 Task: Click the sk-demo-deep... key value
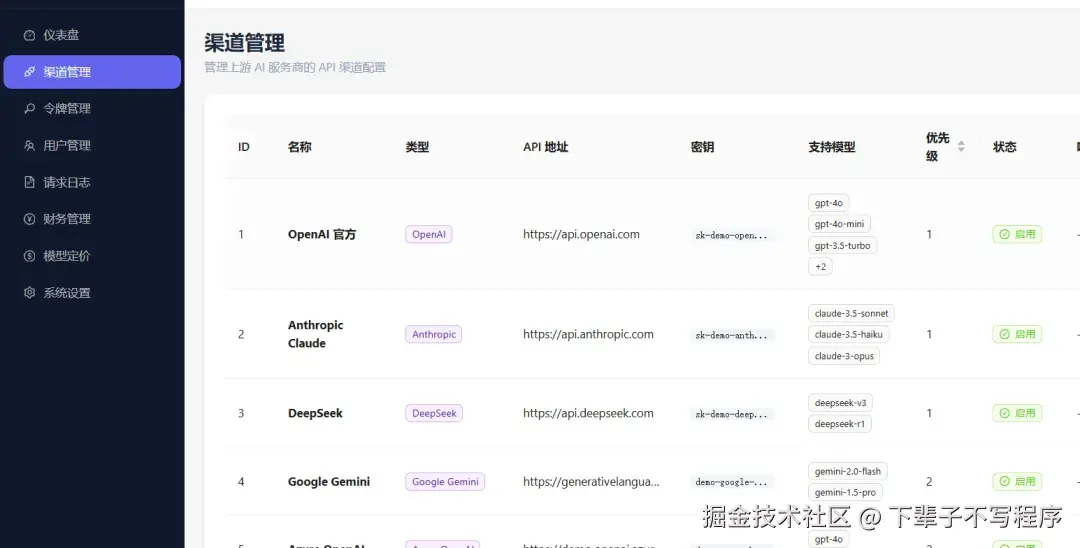pyautogui.click(x=731, y=414)
